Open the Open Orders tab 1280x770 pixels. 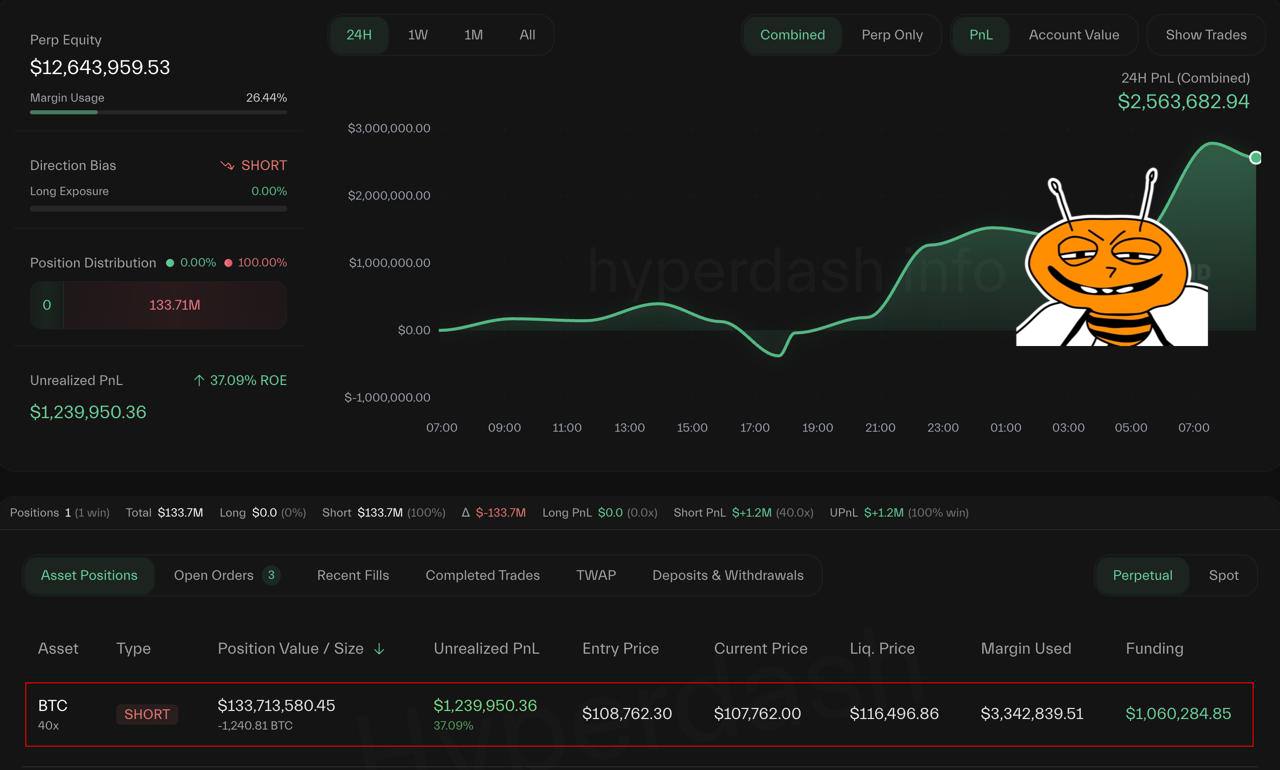click(226, 575)
